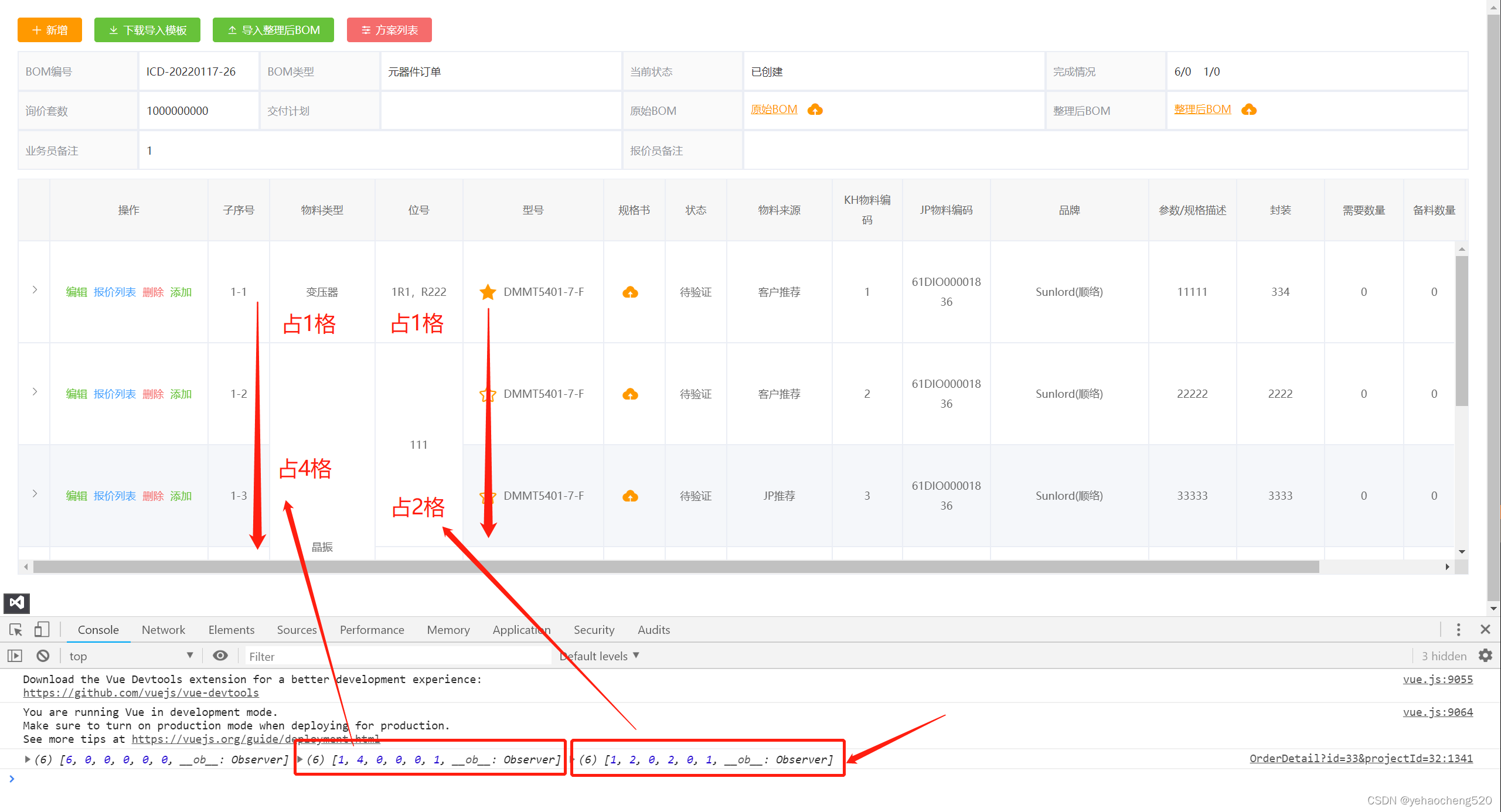Image resolution: width=1501 pixels, height=812 pixels.
Task: Open the DevTools more options three-dot menu
Action: (1458, 630)
